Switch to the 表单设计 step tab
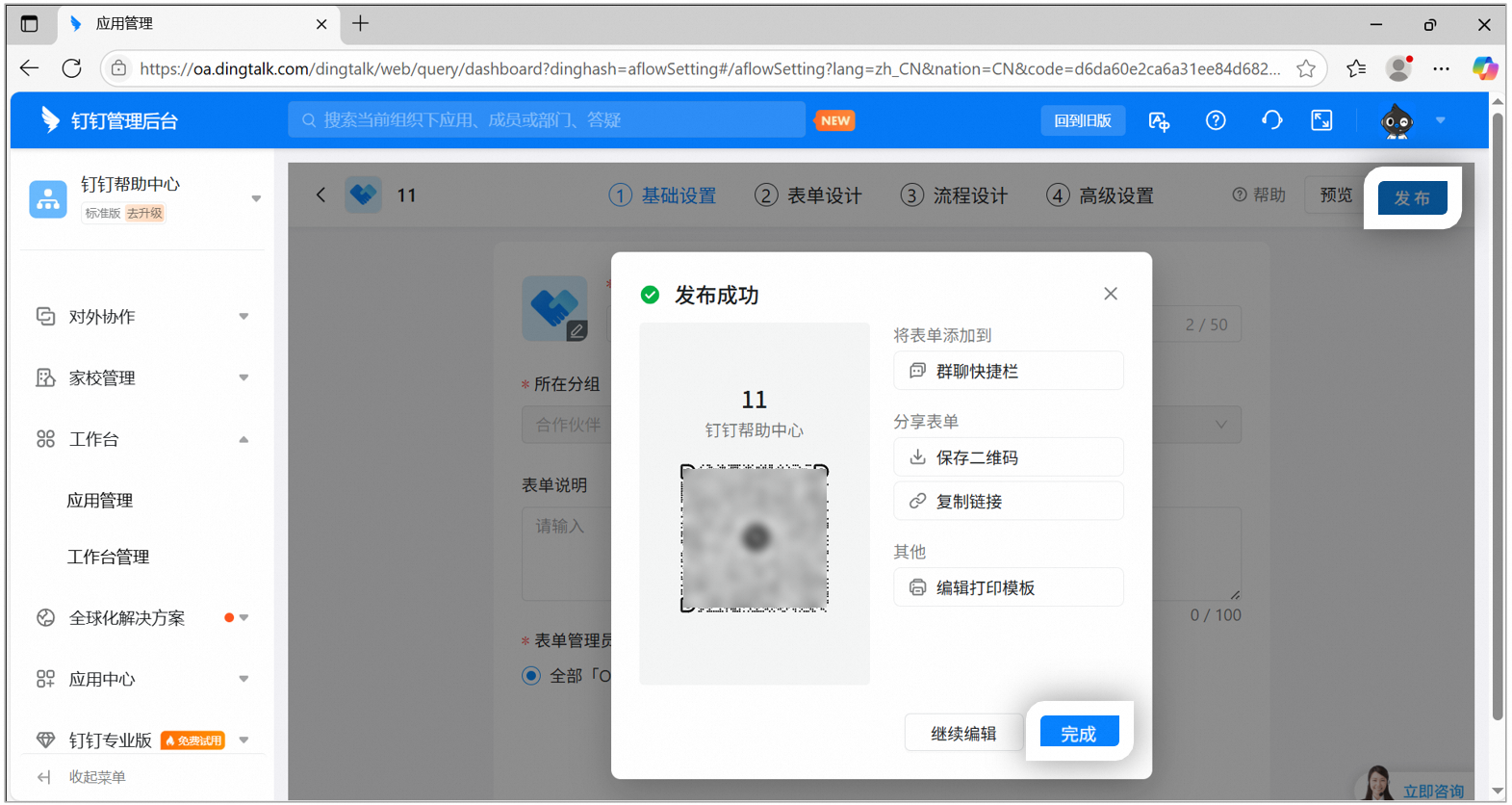The height and width of the screenshot is (805, 1512). coord(808,195)
